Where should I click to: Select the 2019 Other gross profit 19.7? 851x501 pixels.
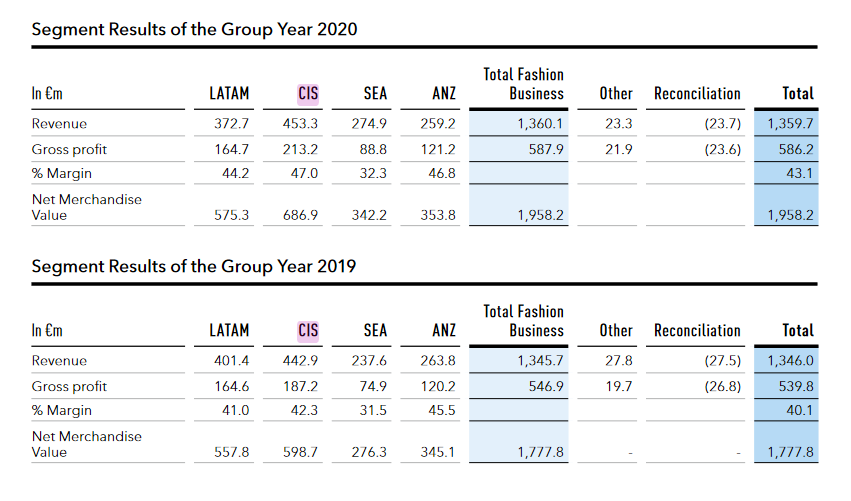(619, 386)
